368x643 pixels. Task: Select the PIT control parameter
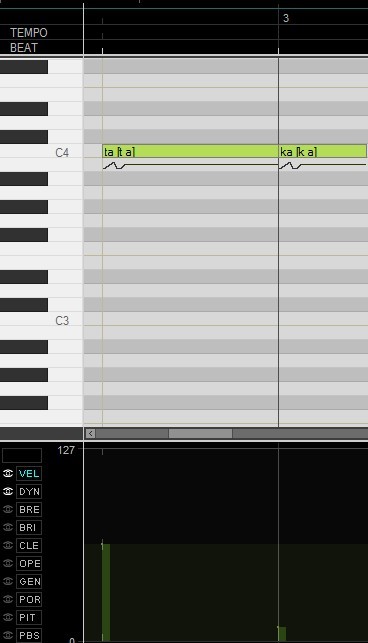(x=29, y=617)
